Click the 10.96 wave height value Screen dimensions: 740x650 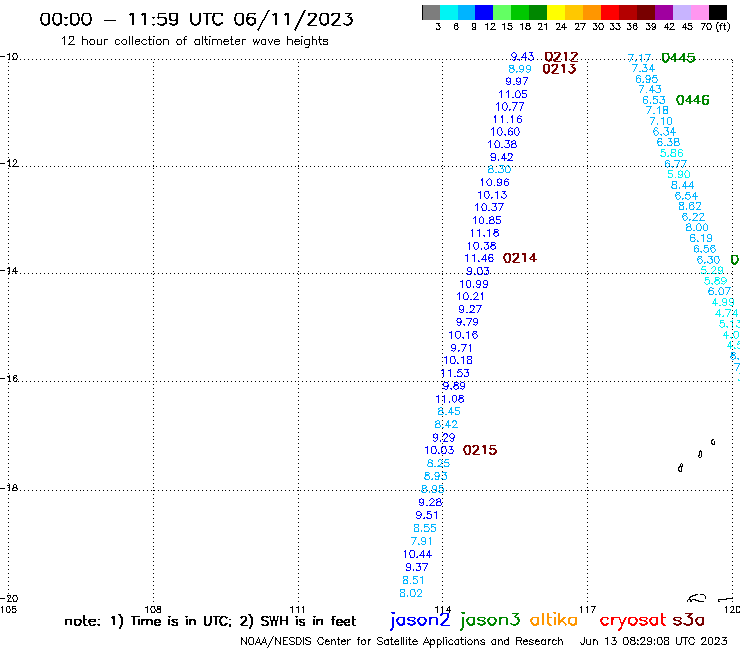(495, 182)
